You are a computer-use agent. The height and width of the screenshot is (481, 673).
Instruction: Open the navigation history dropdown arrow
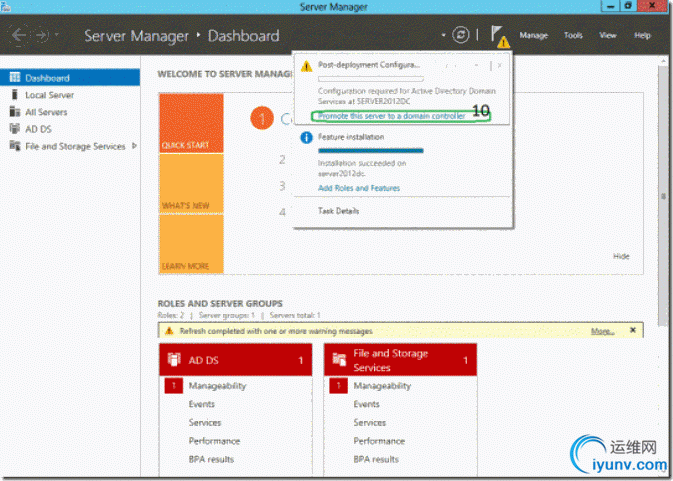click(x=57, y=34)
